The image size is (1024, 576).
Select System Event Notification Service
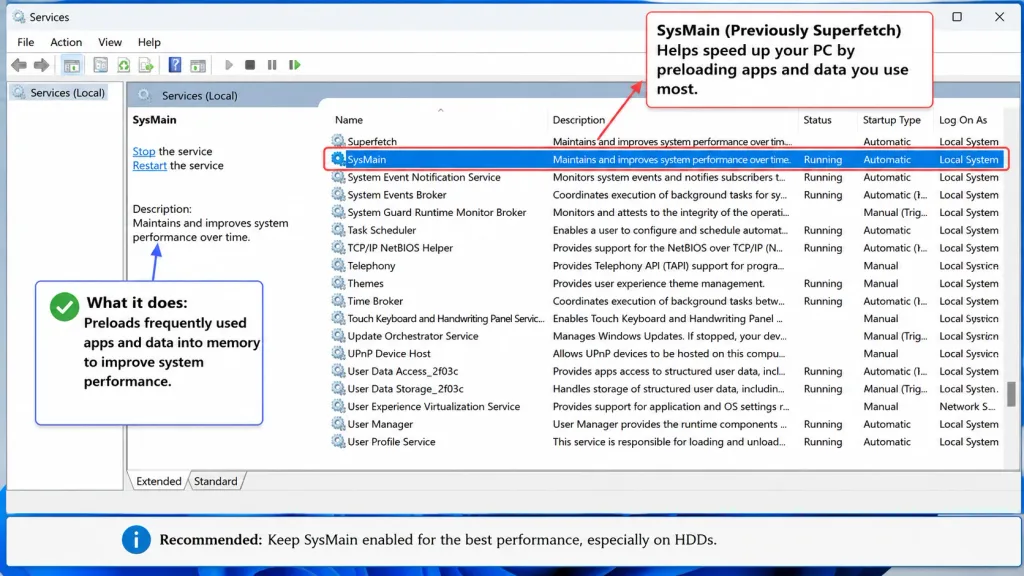coord(424,177)
